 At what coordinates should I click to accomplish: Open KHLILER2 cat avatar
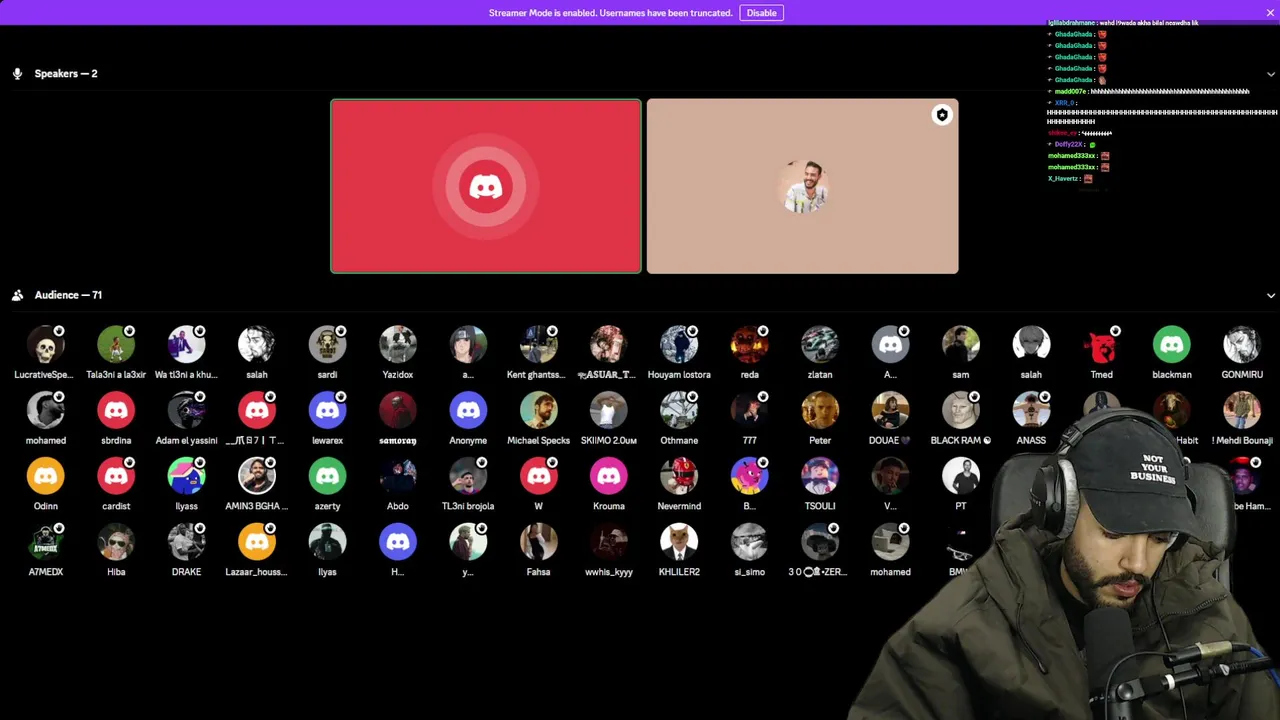[679, 543]
